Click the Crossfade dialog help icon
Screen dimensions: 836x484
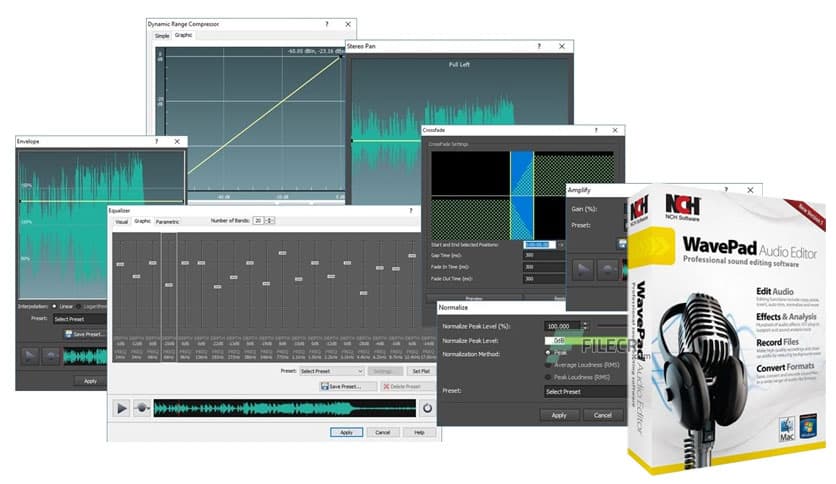click(x=591, y=130)
